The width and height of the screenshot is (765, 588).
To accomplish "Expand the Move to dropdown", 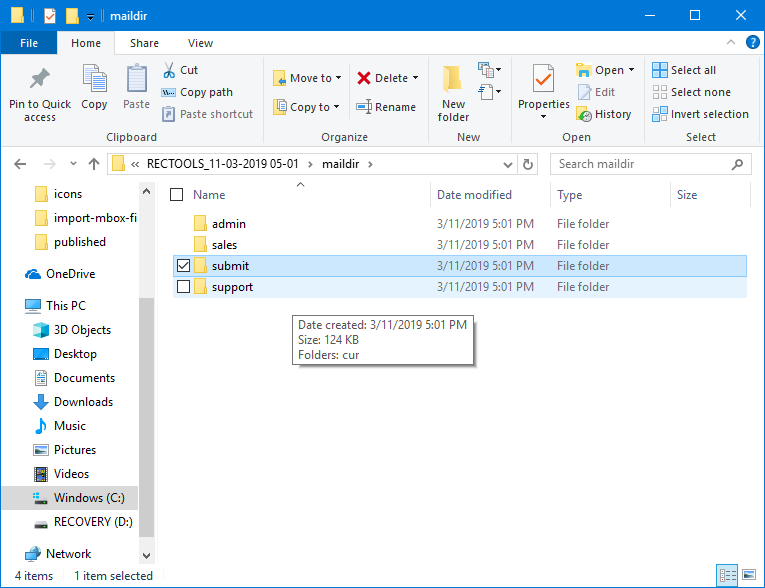I will [338, 78].
